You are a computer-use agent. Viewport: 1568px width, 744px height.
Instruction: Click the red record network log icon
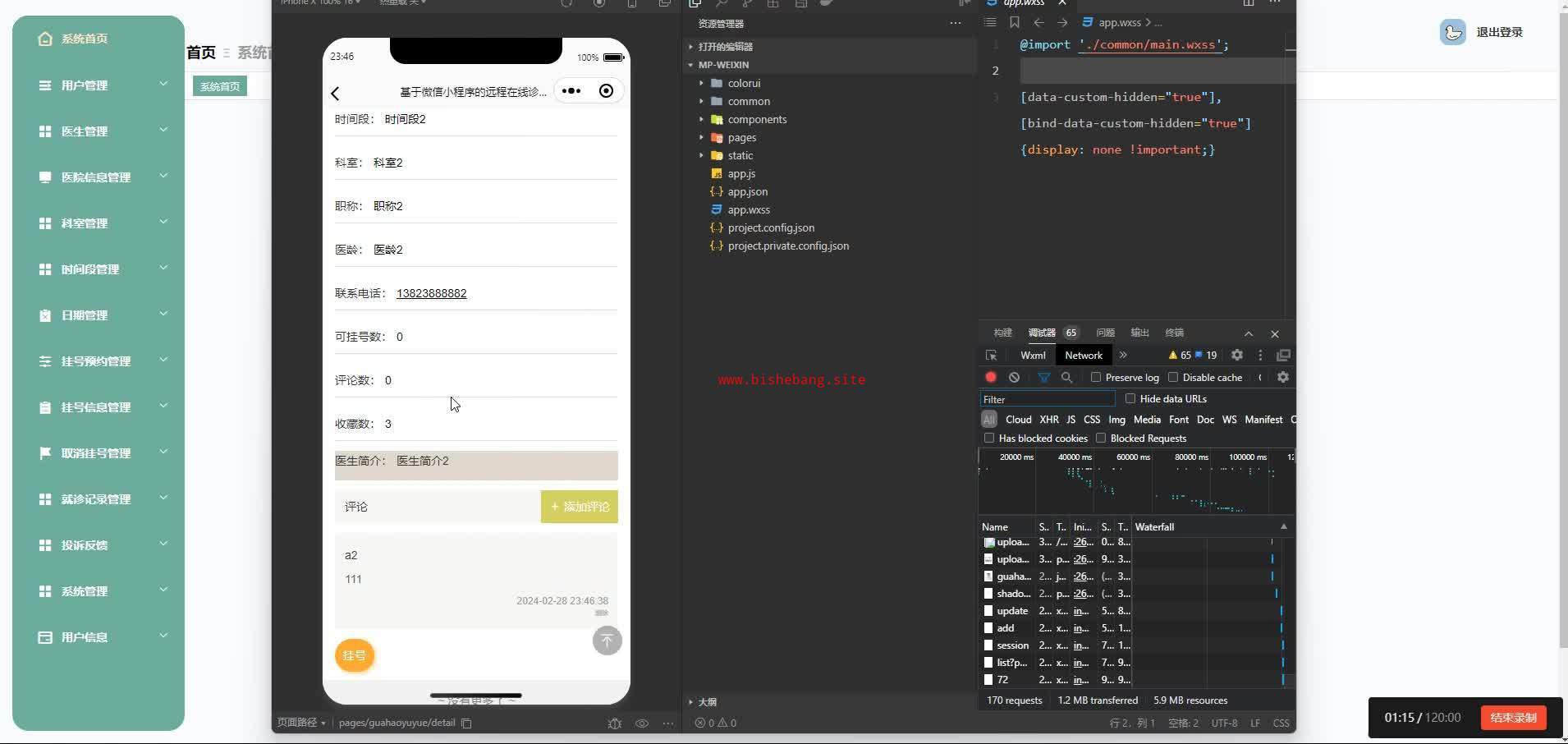[x=991, y=378]
